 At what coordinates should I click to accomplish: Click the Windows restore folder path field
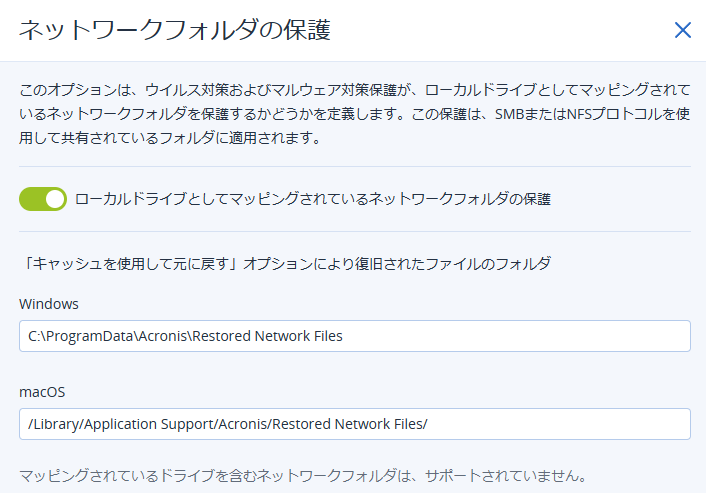pos(355,336)
